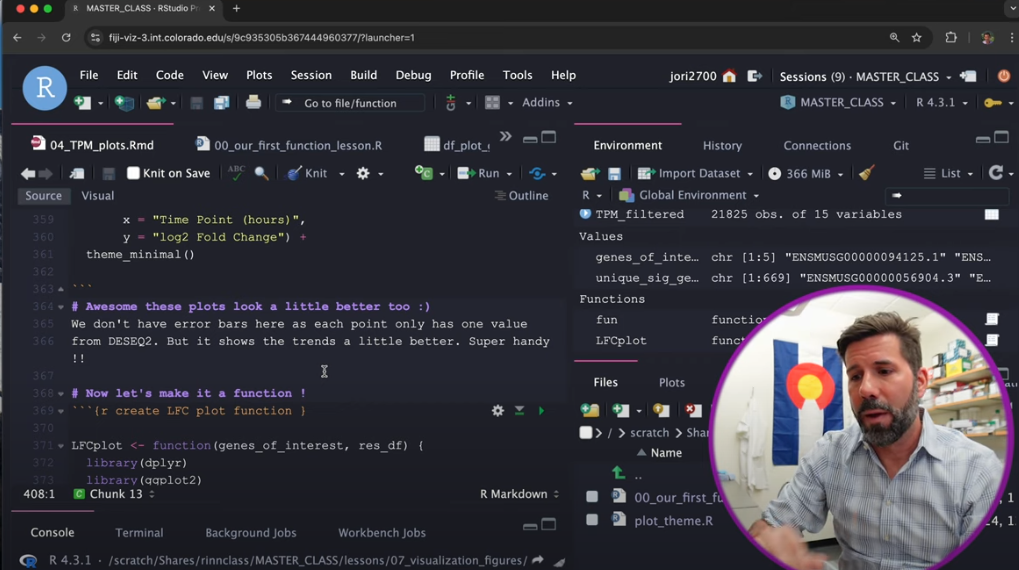
Task: Switch editor to Source mode
Action: point(44,196)
